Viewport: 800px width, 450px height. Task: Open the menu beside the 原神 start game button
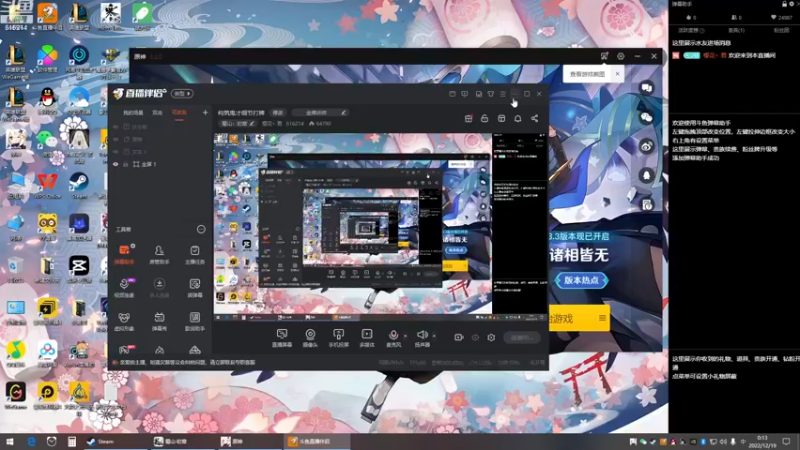click(603, 318)
